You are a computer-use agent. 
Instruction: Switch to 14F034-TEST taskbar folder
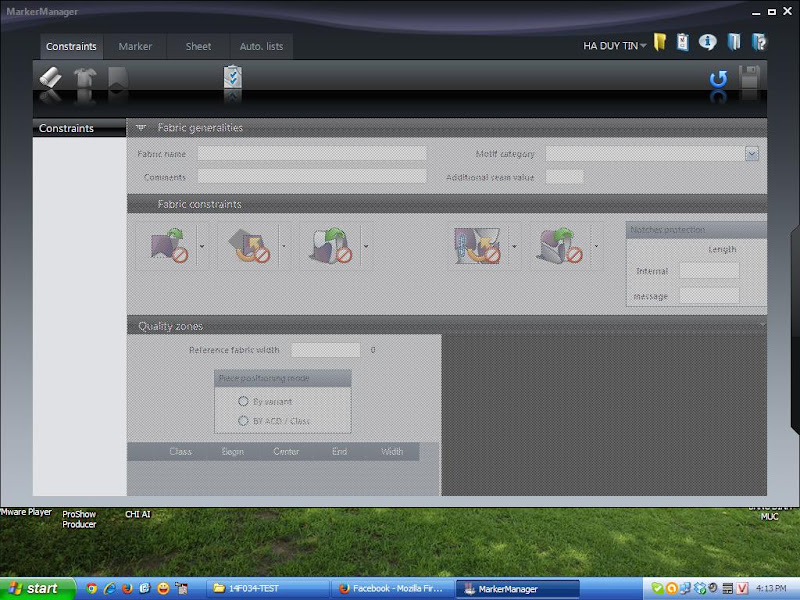point(268,589)
